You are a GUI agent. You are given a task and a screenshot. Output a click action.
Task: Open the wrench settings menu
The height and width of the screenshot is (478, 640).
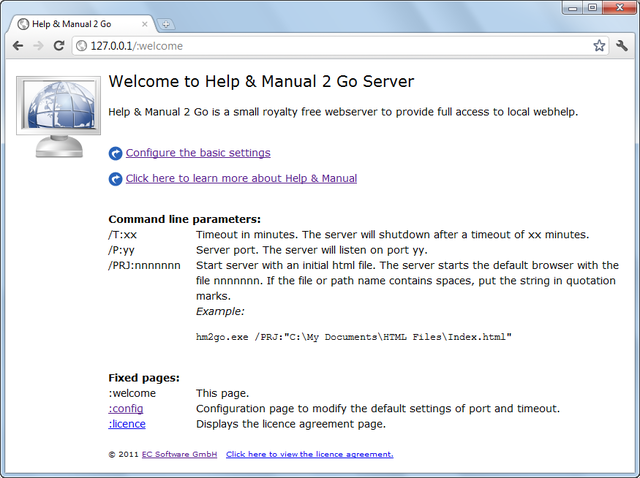[622, 46]
